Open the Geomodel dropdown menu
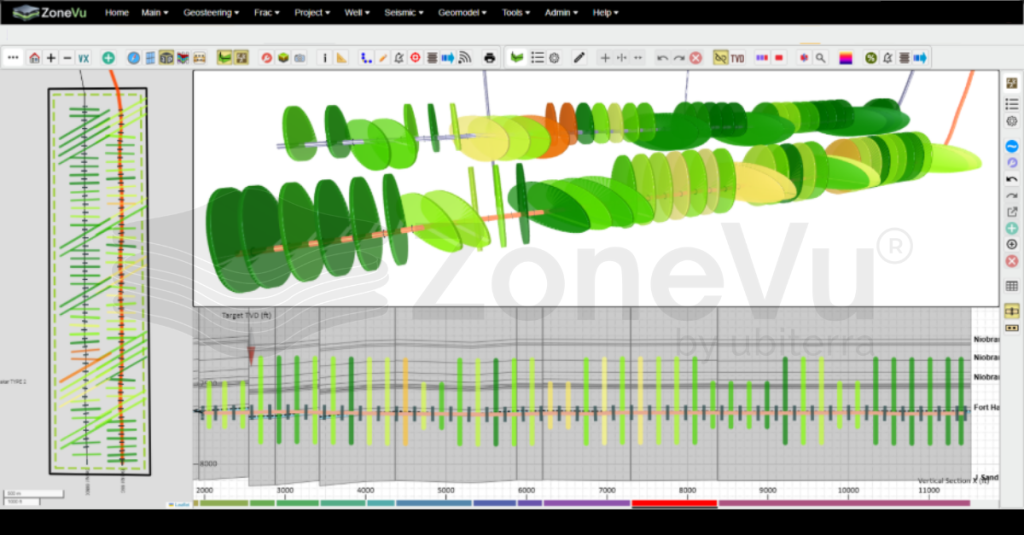The image size is (1024, 535). pyautogui.click(x=462, y=12)
